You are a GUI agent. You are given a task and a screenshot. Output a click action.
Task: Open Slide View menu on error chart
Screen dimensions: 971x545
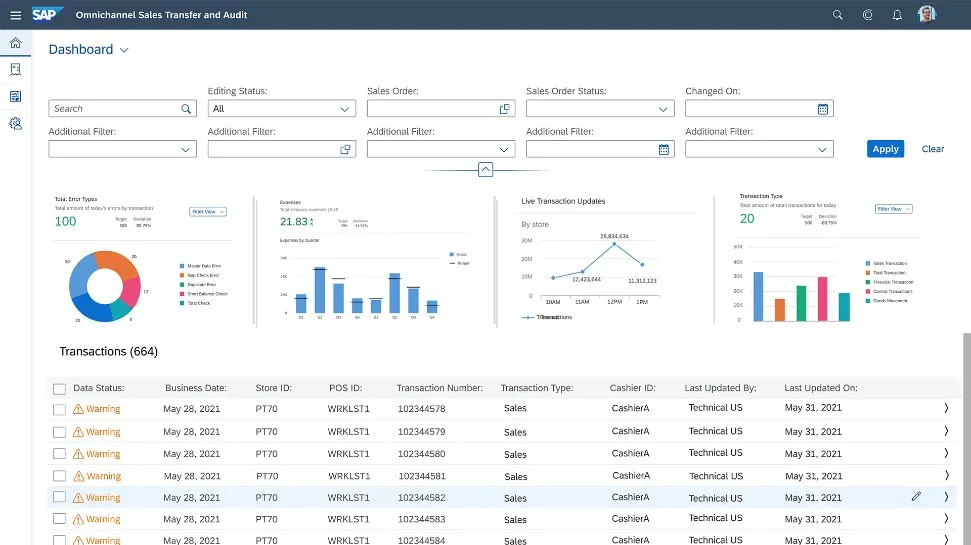208,211
